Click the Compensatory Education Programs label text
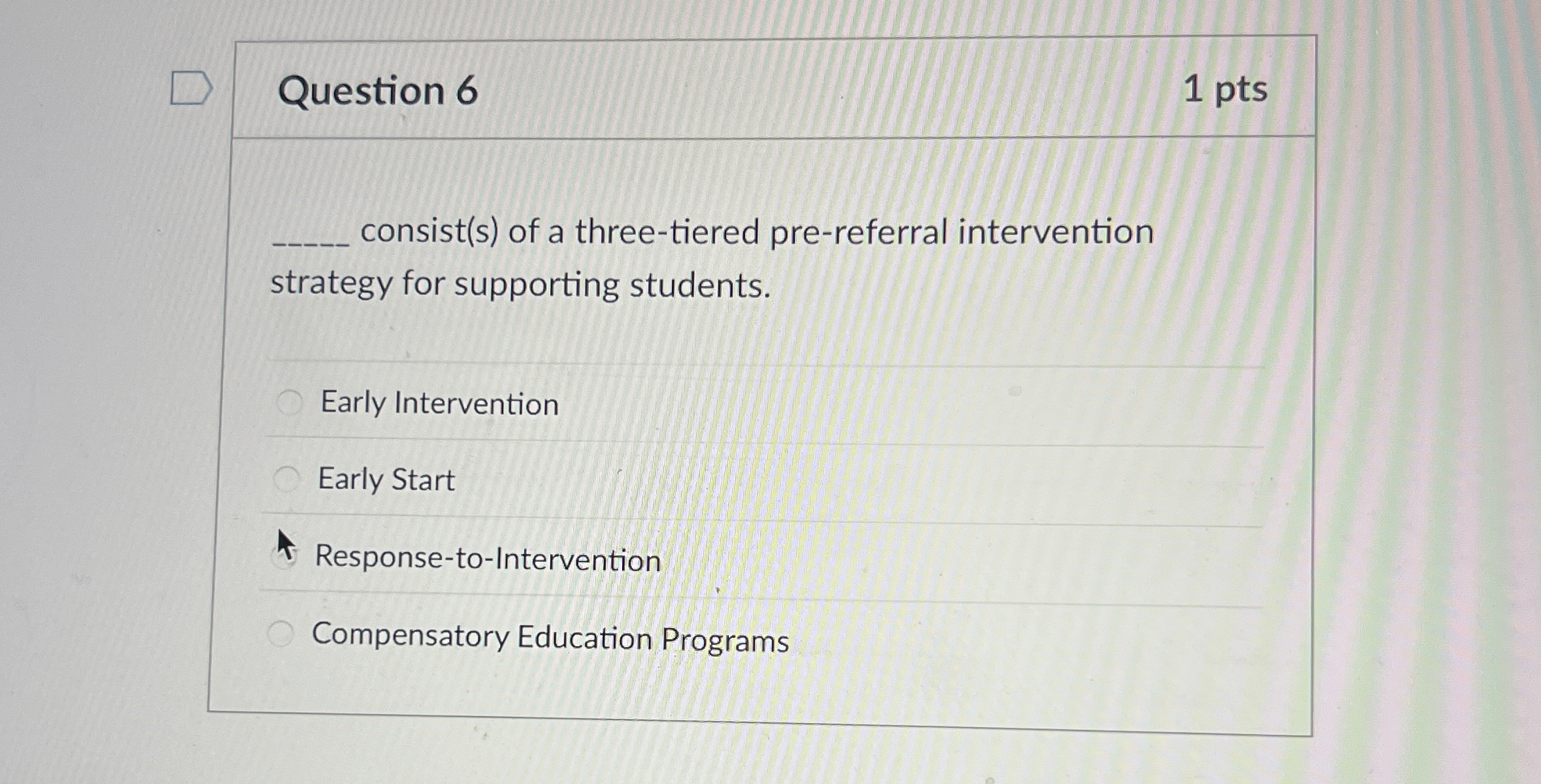Image resolution: width=1541 pixels, height=784 pixels. click(550, 637)
